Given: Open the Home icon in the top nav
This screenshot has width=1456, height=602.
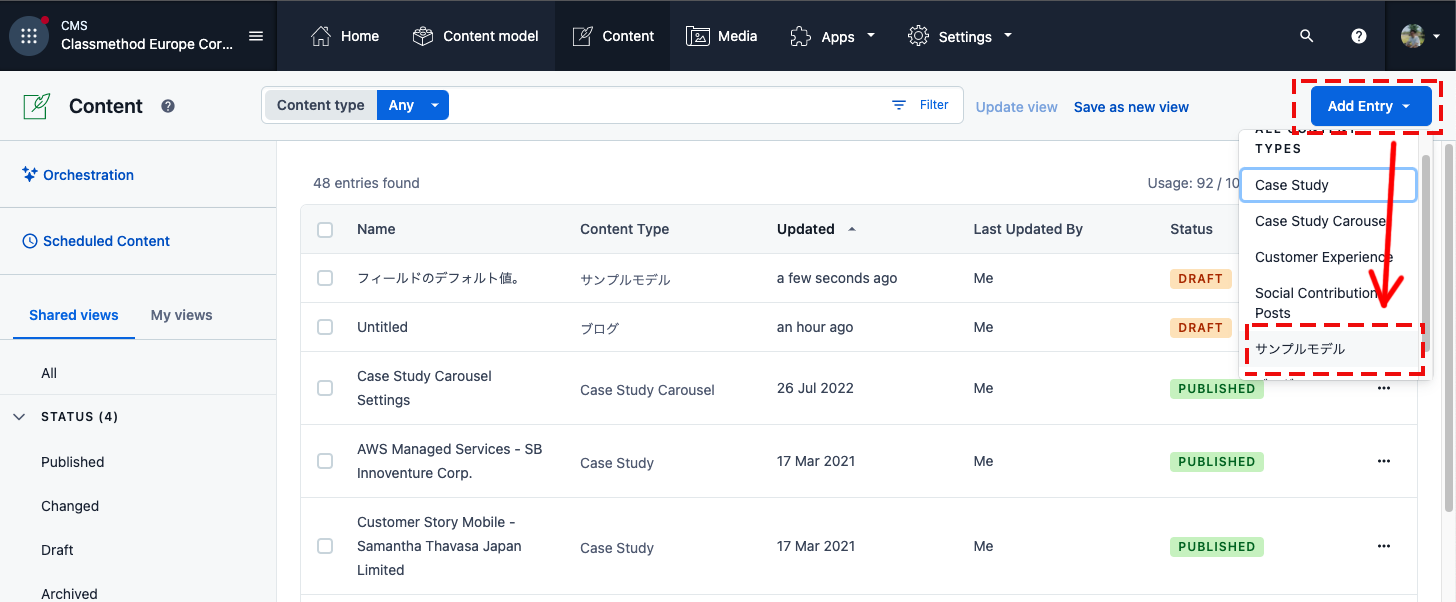Looking at the screenshot, I should click(x=320, y=35).
